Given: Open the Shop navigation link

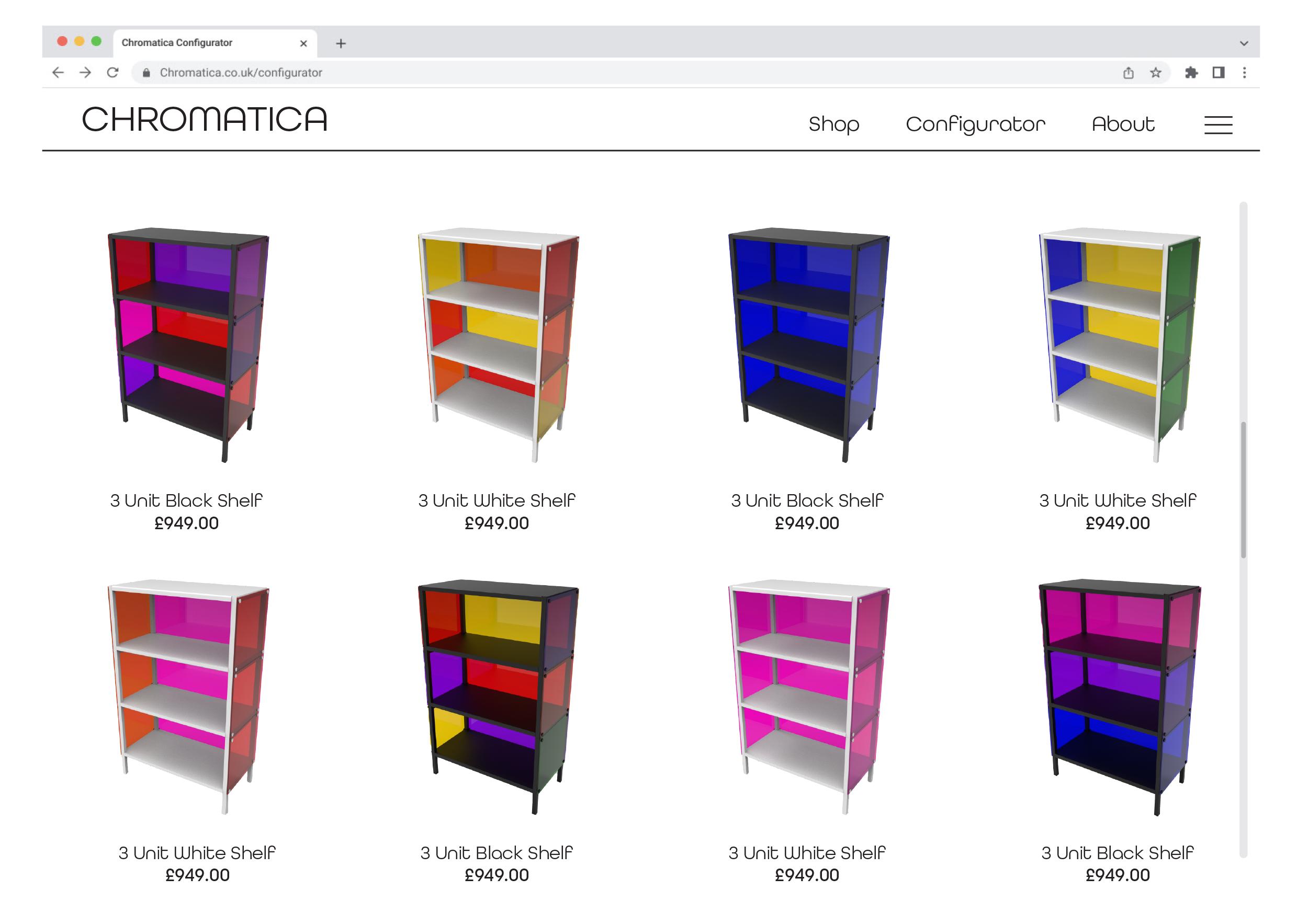Looking at the screenshot, I should click(x=834, y=124).
